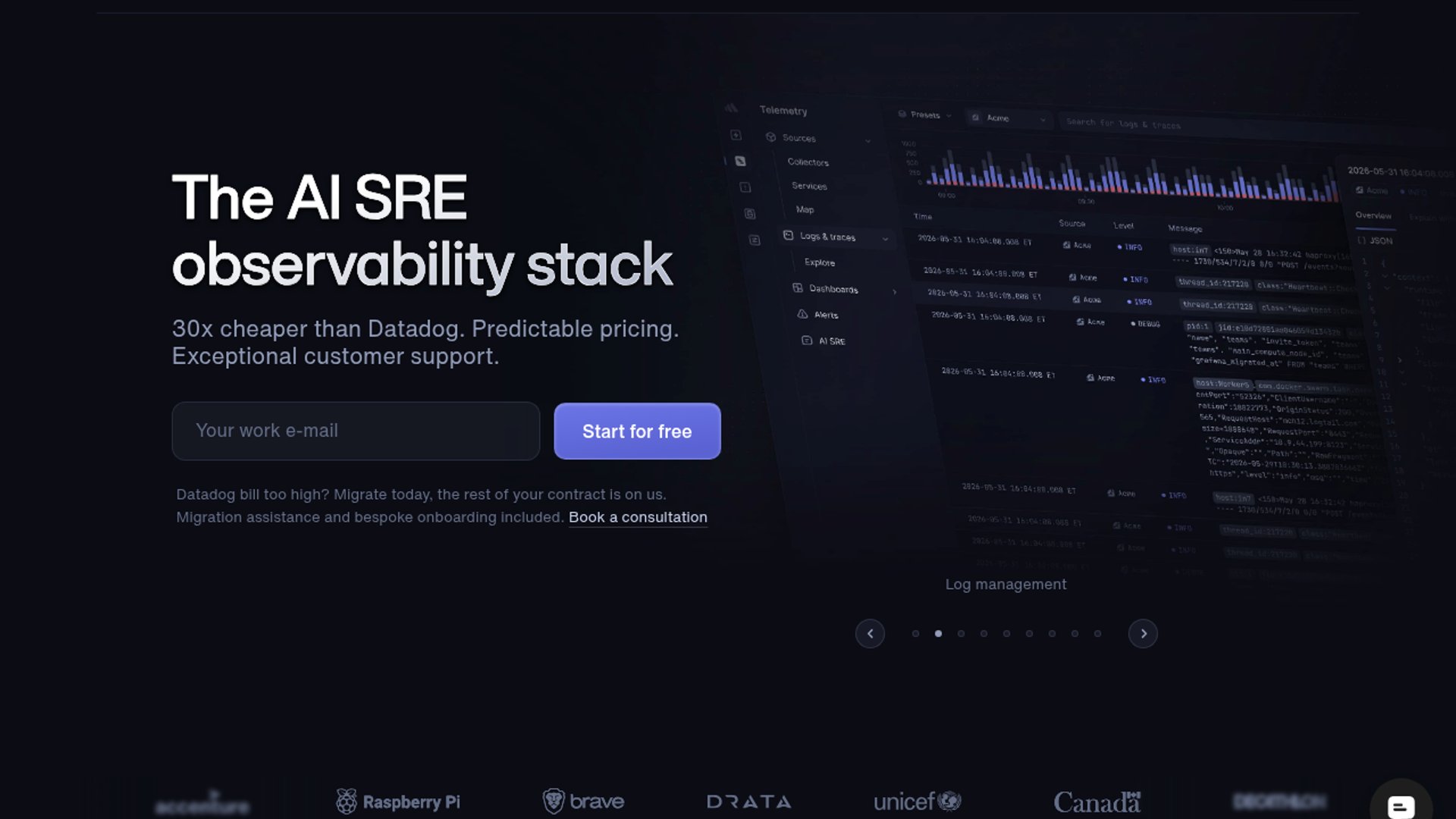Open the Presets dropdown
The width and height of the screenshot is (1456, 819).
(x=925, y=115)
